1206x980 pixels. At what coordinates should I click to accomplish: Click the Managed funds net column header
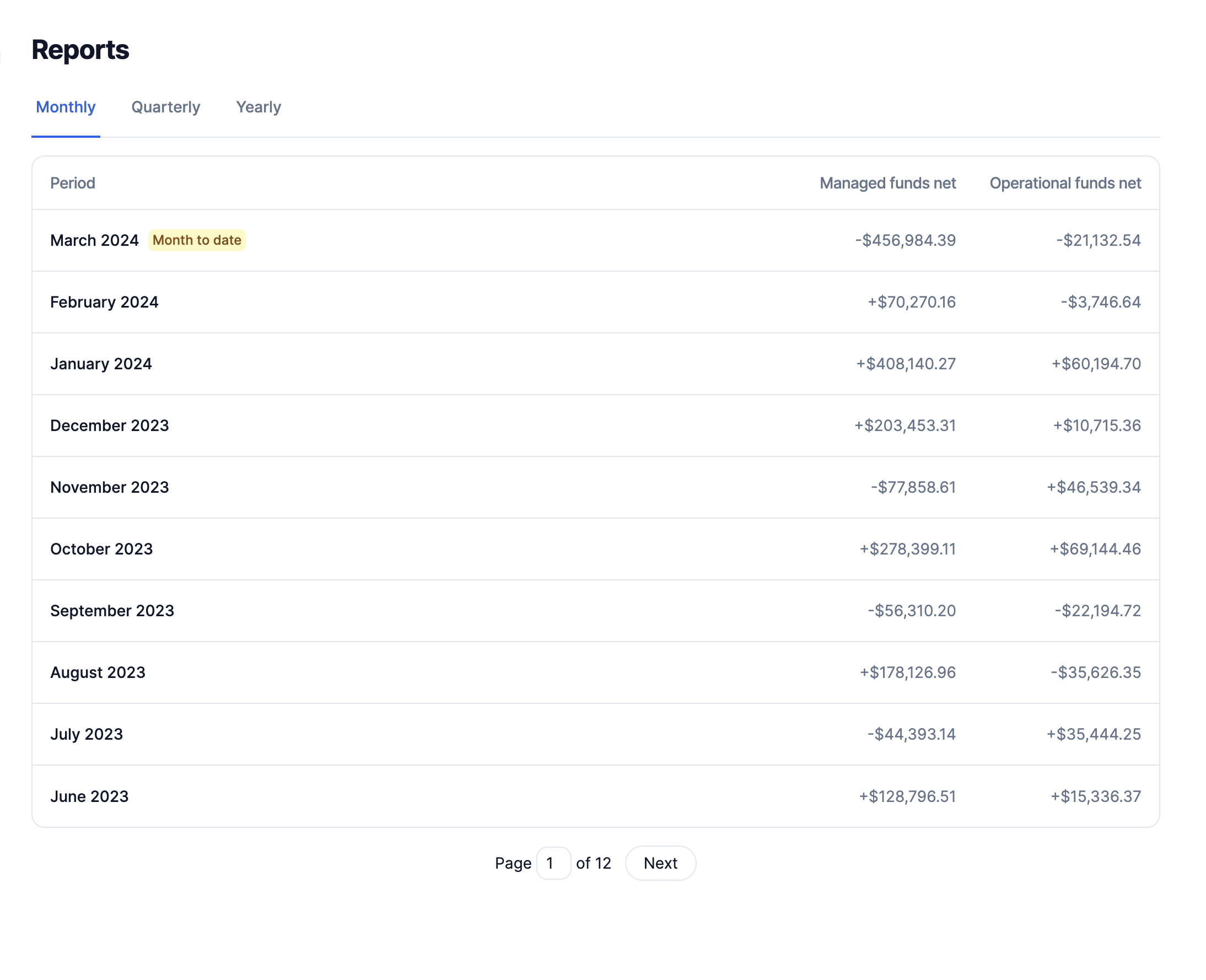point(887,184)
